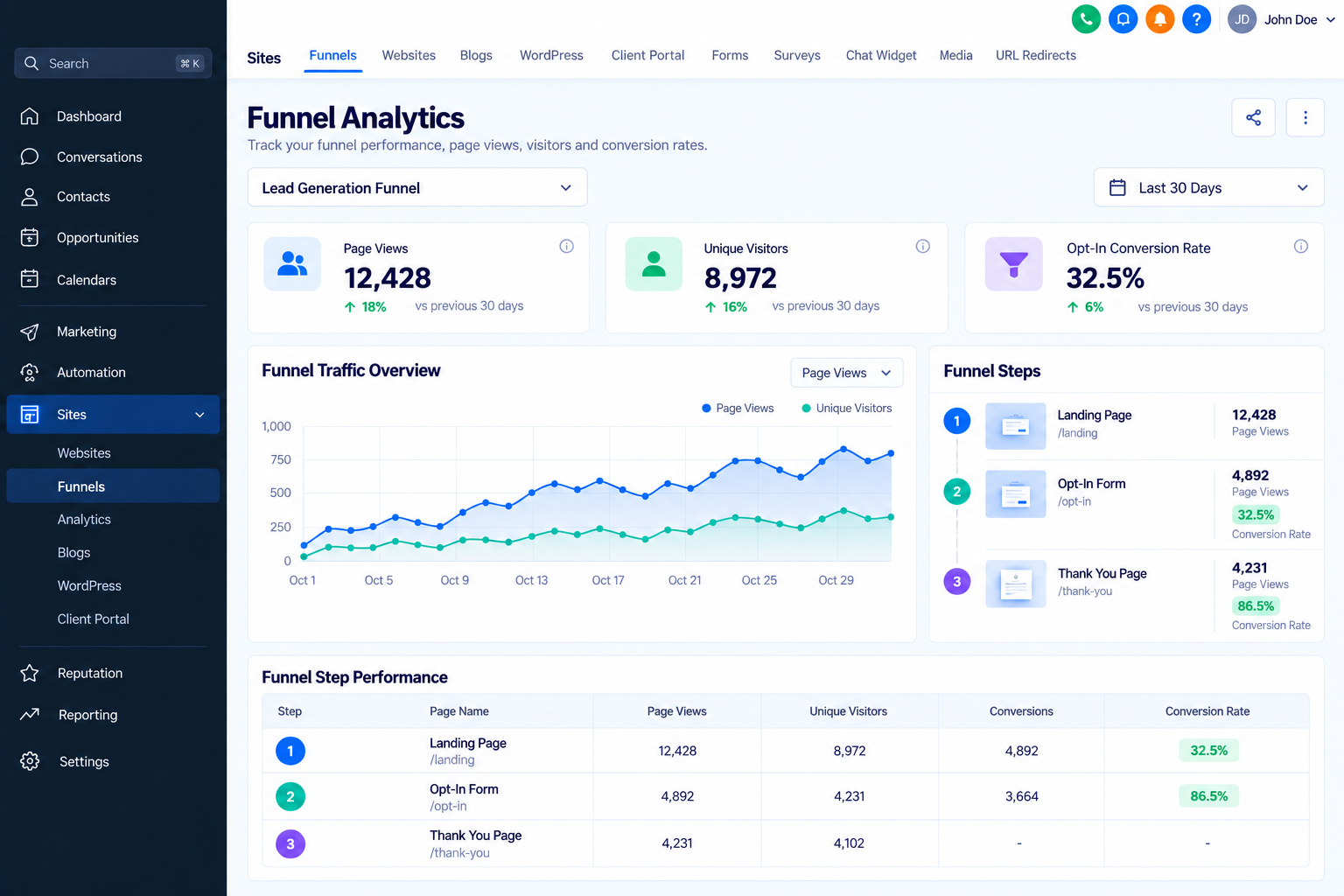The width and height of the screenshot is (1344, 896).
Task: Open the Surveys tab
Action: click(x=797, y=55)
